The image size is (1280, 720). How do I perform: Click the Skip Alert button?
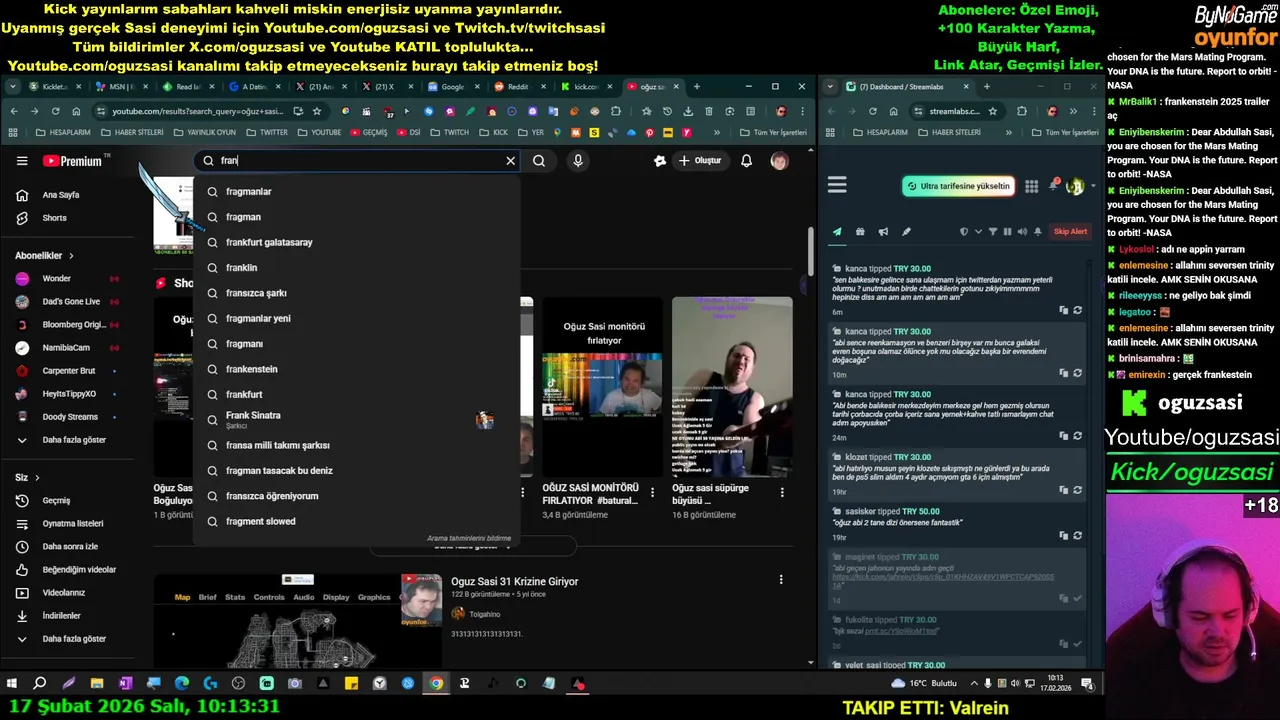(1070, 232)
